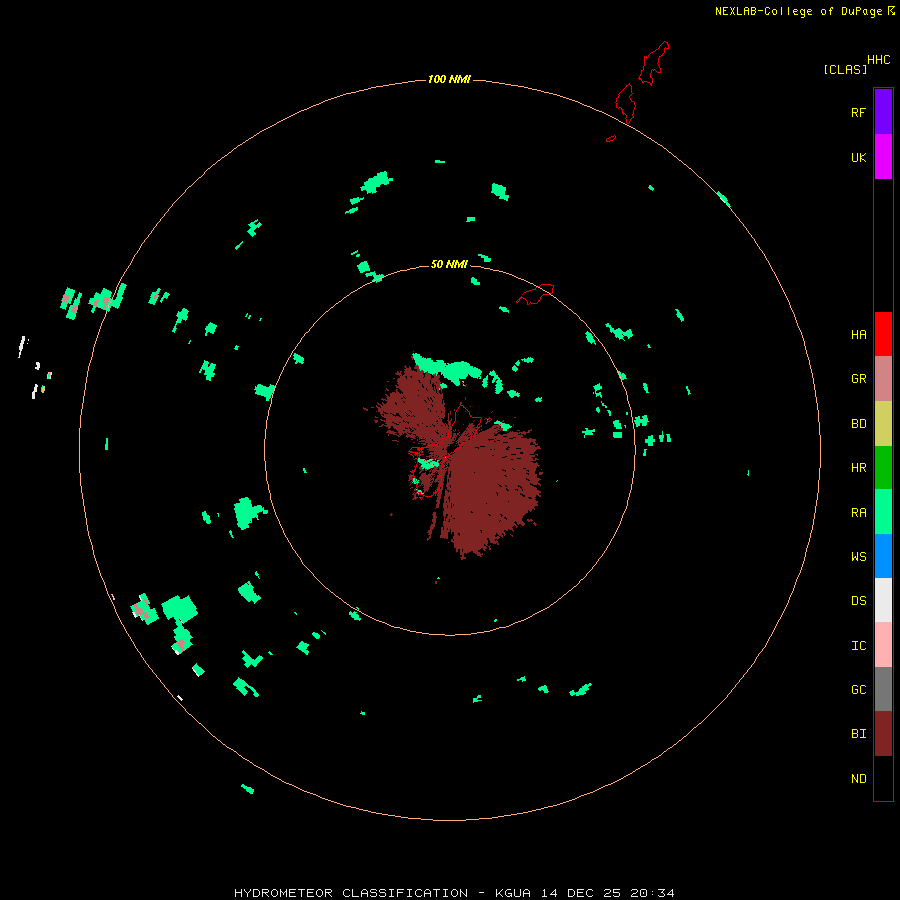Click the HA legend label
Screen dimensions: 900x900
(x=858, y=335)
